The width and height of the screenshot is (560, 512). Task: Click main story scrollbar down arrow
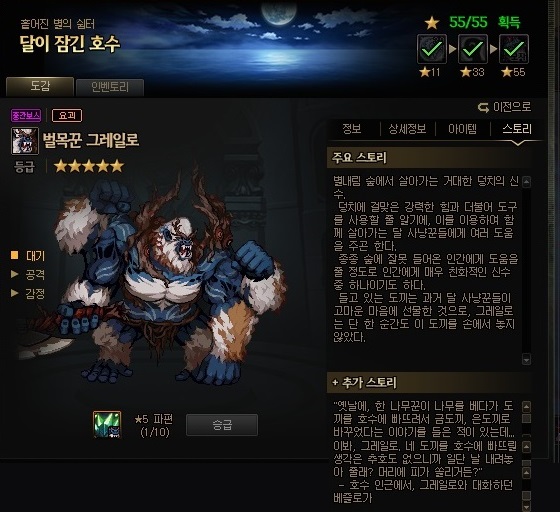(x=526, y=359)
